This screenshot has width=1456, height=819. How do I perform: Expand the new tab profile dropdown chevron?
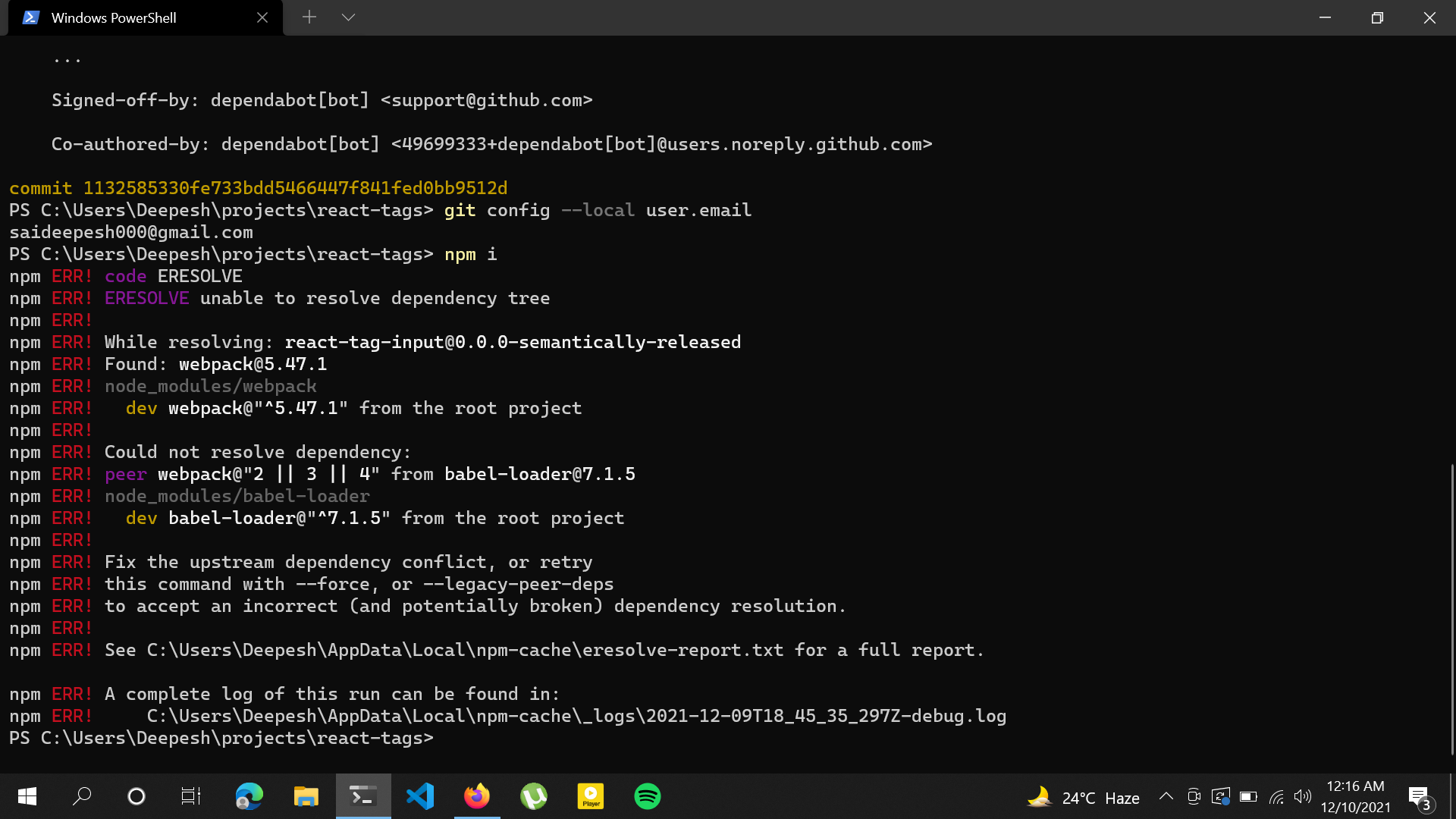[x=348, y=17]
